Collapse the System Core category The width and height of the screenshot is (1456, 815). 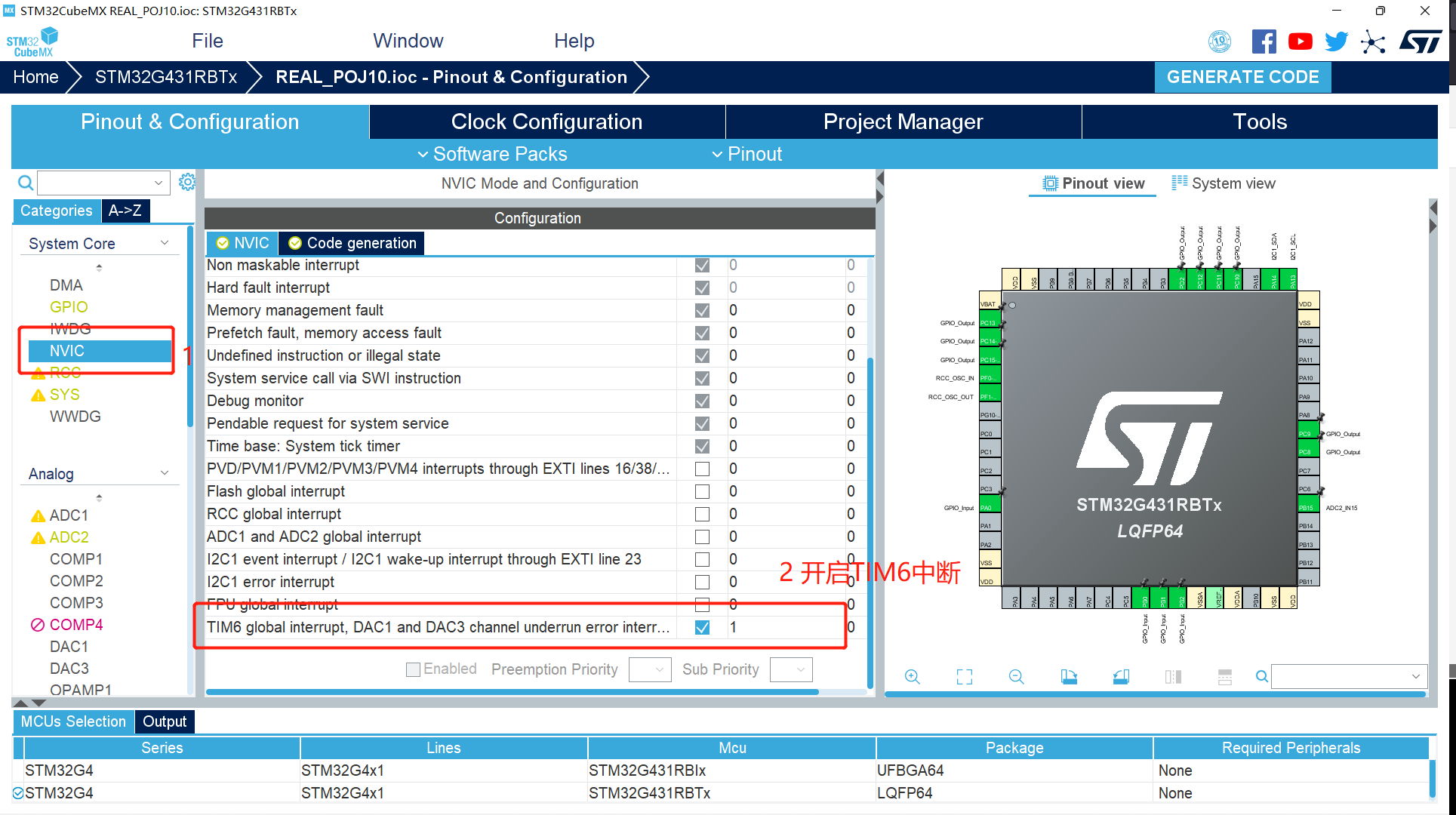coord(165,243)
